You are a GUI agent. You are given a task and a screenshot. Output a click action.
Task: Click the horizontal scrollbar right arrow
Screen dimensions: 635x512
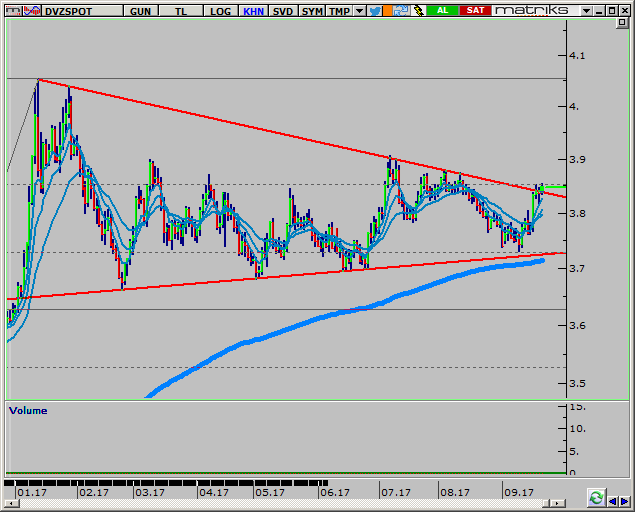tap(558, 503)
